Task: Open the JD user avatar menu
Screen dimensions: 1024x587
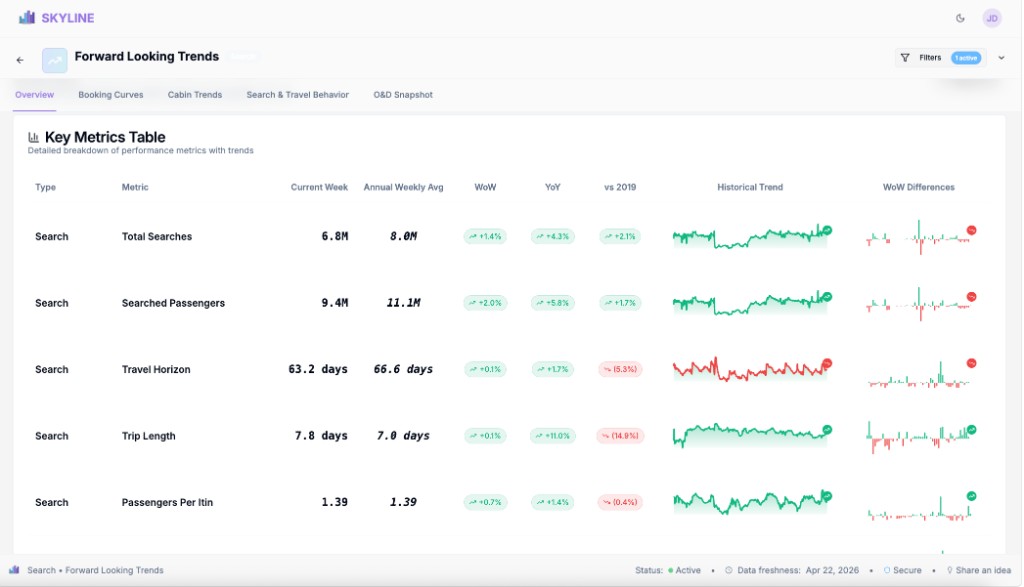Action: [991, 18]
